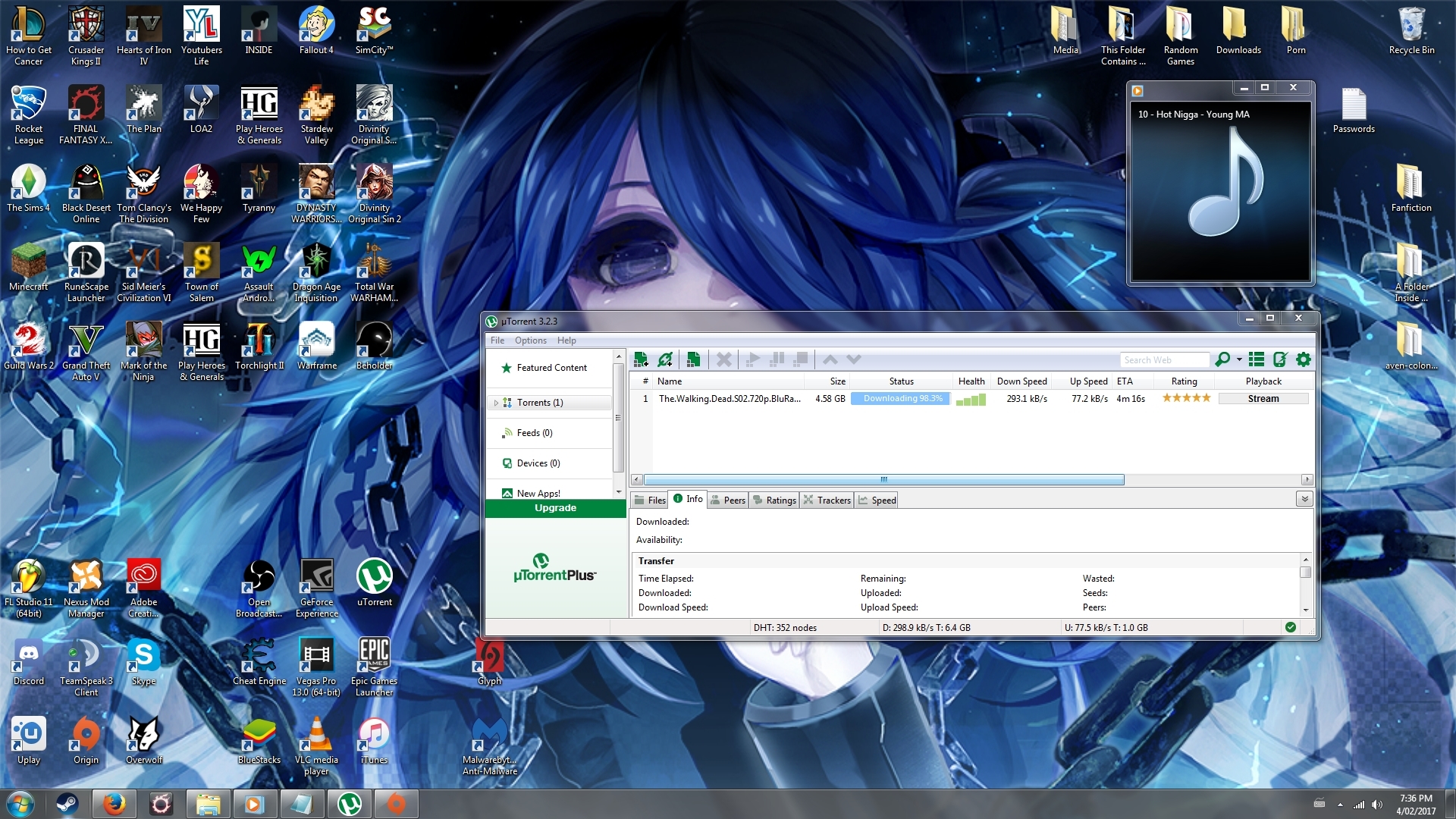The width and height of the screenshot is (1456, 819).
Task: Select the VLC media player icon
Action: pos(316,745)
